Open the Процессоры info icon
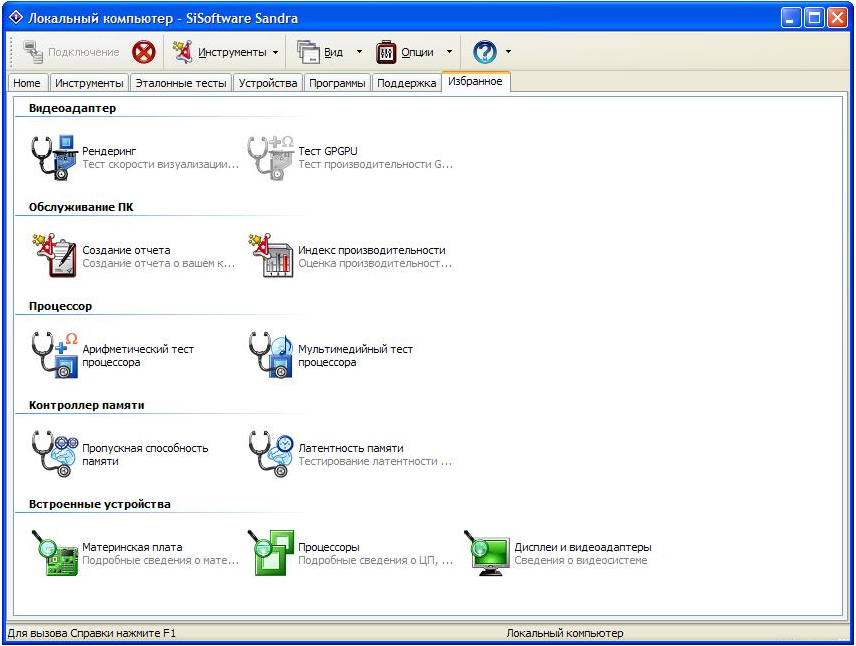Screen dimensions: 856x646 (270, 553)
